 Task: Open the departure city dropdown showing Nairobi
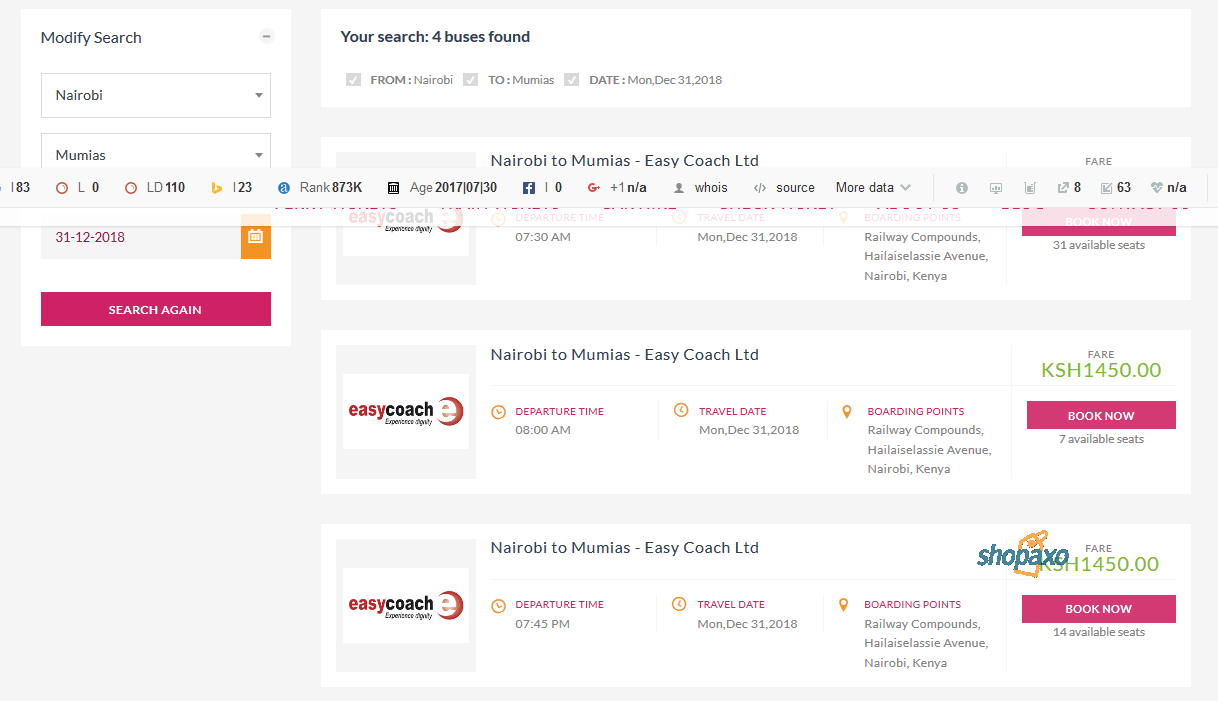tap(155, 95)
